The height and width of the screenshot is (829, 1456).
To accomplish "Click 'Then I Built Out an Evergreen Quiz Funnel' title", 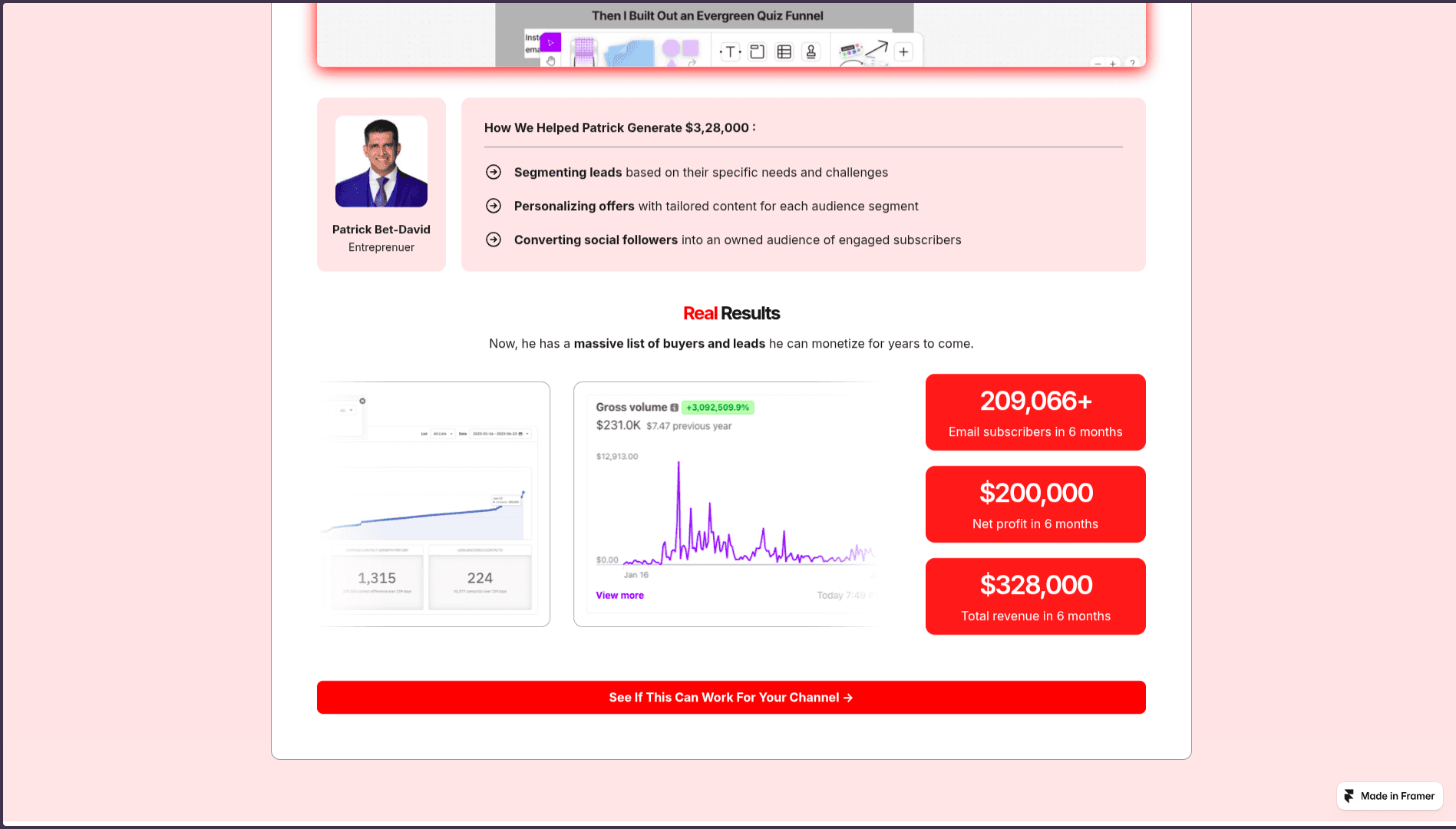I will (707, 15).
